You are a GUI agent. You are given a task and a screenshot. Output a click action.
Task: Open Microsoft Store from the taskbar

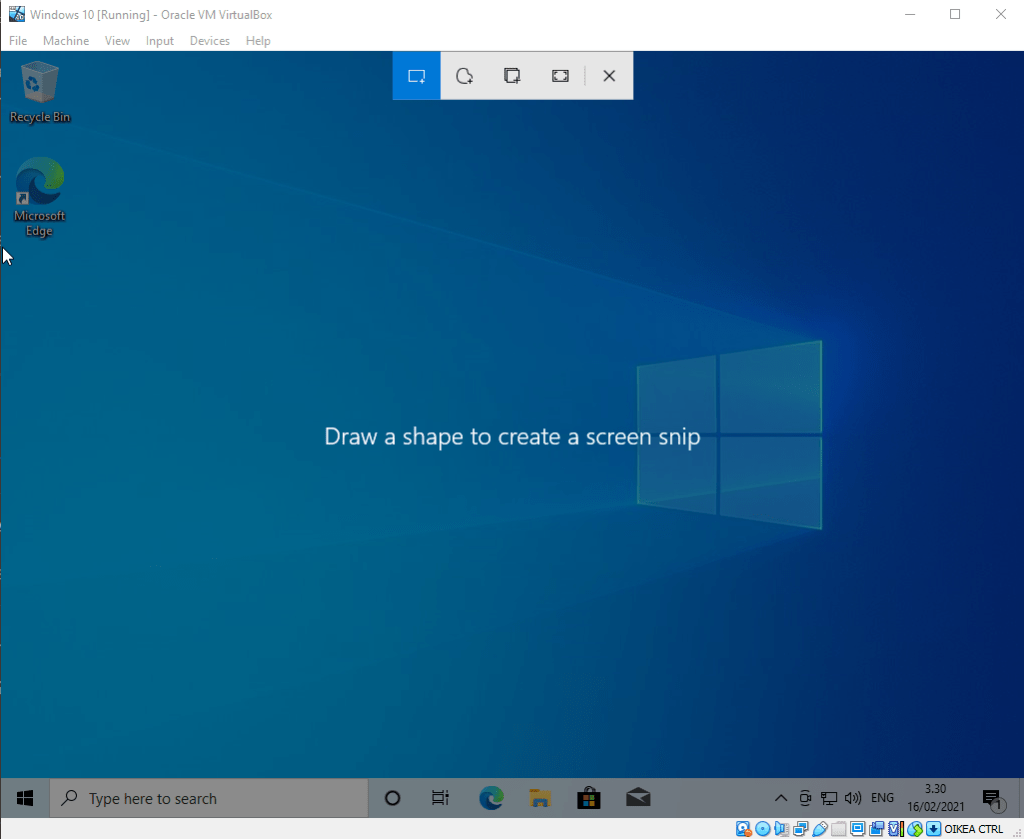coord(589,798)
